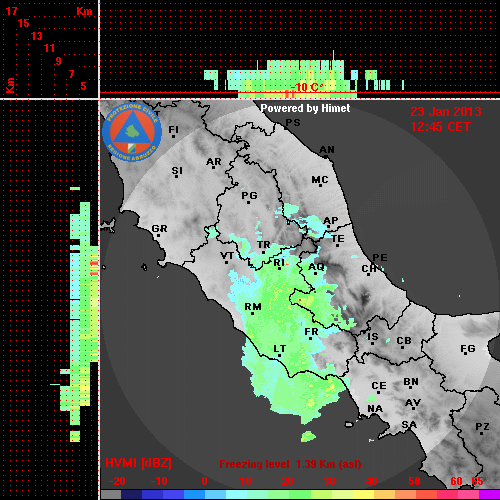Click the '15' altitude axis label
Image resolution: width=500 pixels, height=500 pixels.
pyautogui.click(x=24, y=23)
